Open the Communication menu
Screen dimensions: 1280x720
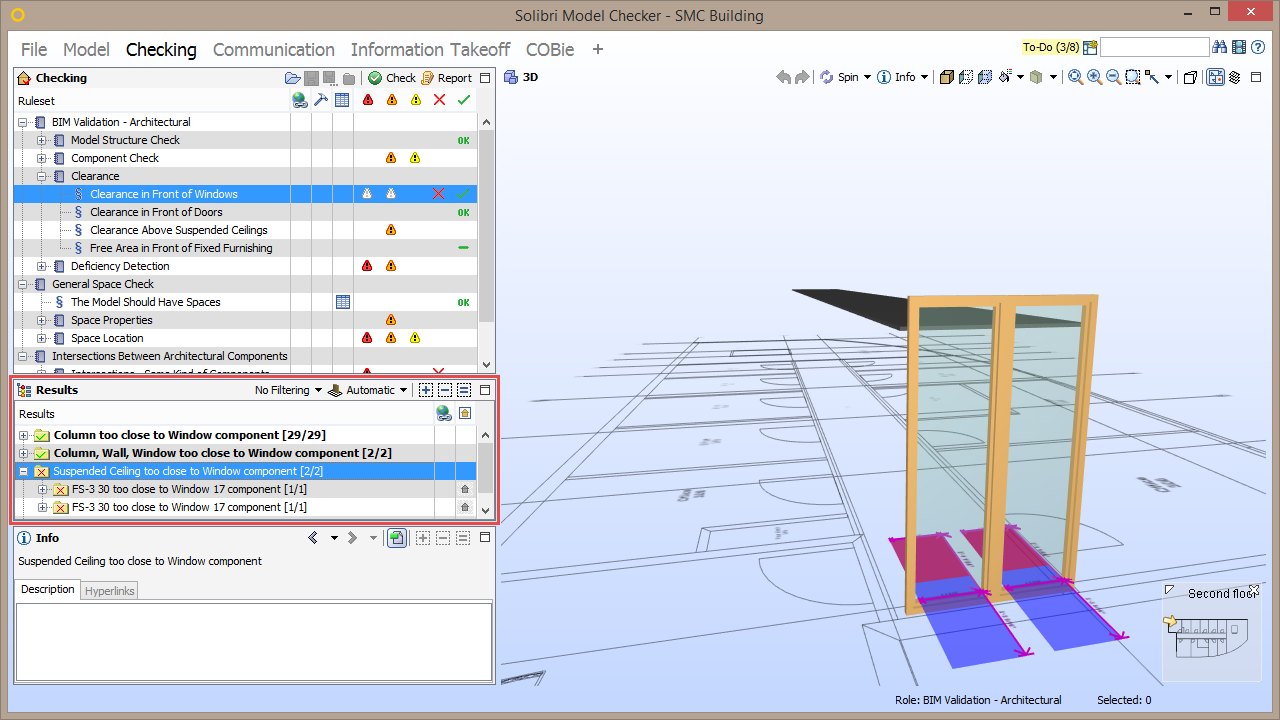coord(273,50)
